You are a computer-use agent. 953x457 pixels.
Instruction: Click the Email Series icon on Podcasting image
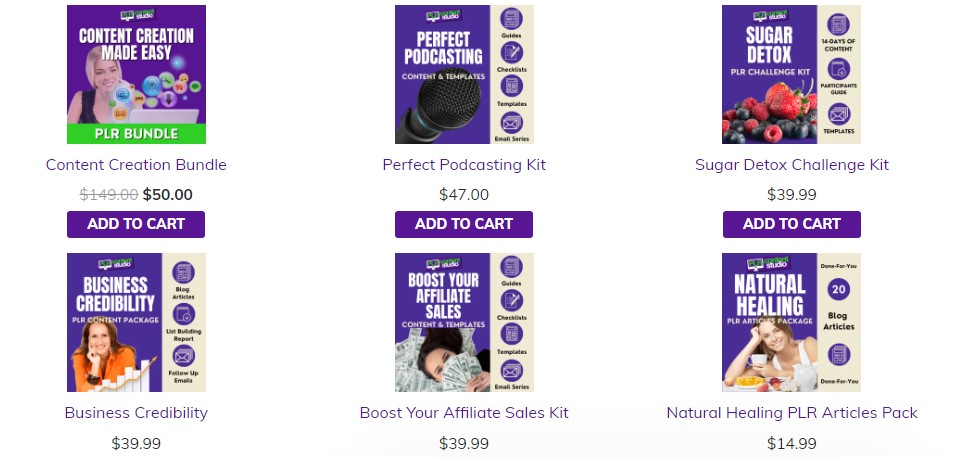pos(512,123)
